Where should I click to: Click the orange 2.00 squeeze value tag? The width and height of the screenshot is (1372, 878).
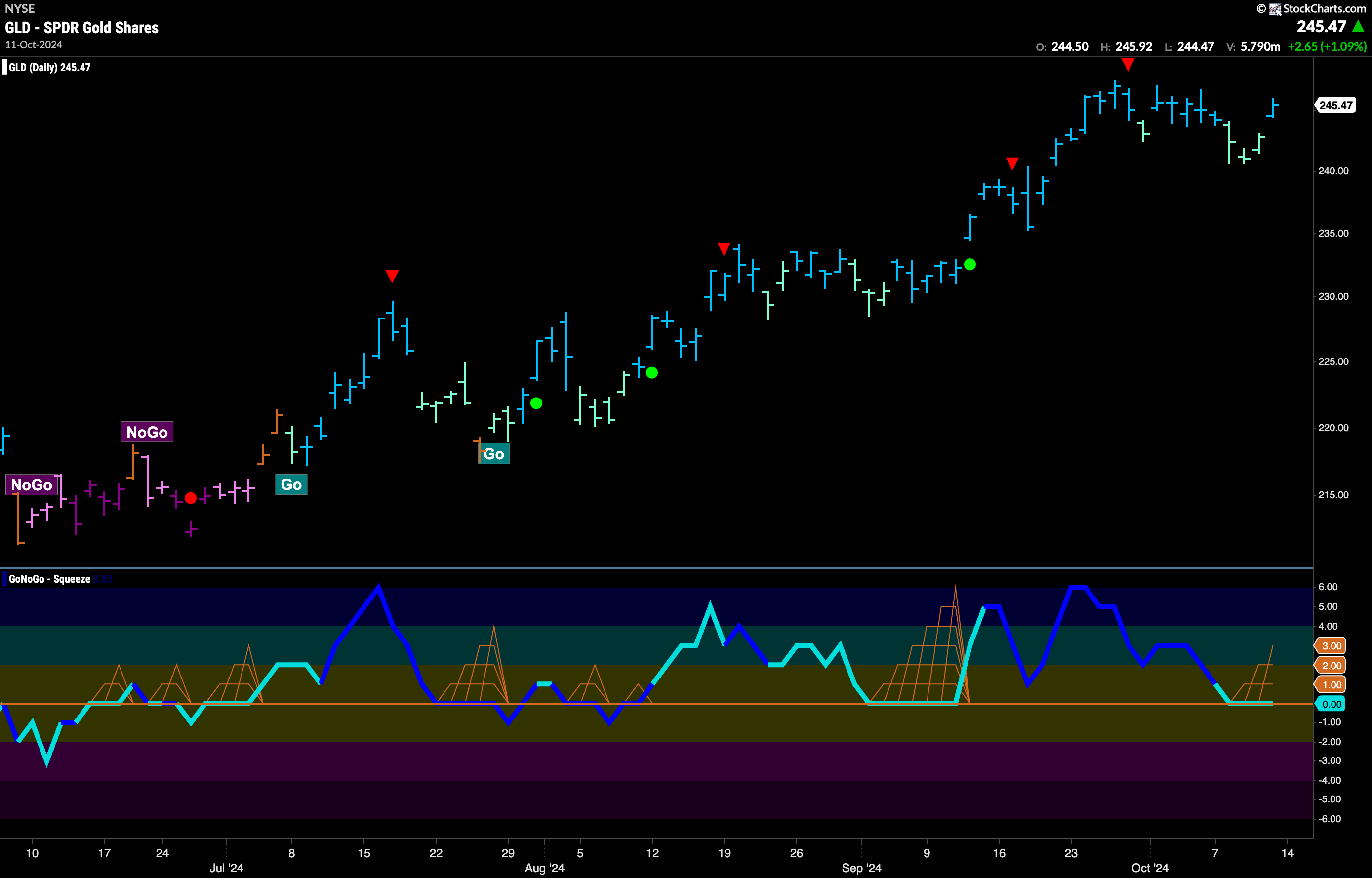(x=1331, y=665)
